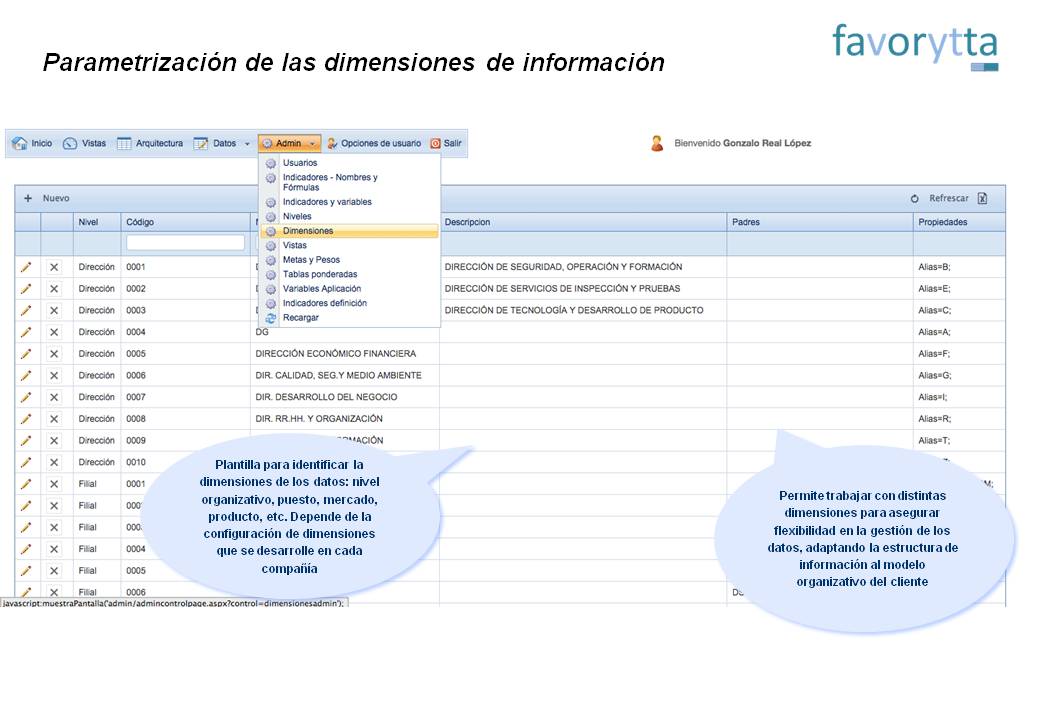Select Variables Aplicación menu entry
The image size is (1040, 720).
click(322, 289)
